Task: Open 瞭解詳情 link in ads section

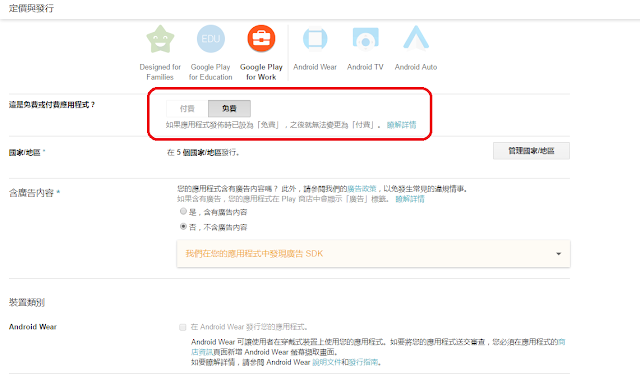Action: (x=410, y=199)
